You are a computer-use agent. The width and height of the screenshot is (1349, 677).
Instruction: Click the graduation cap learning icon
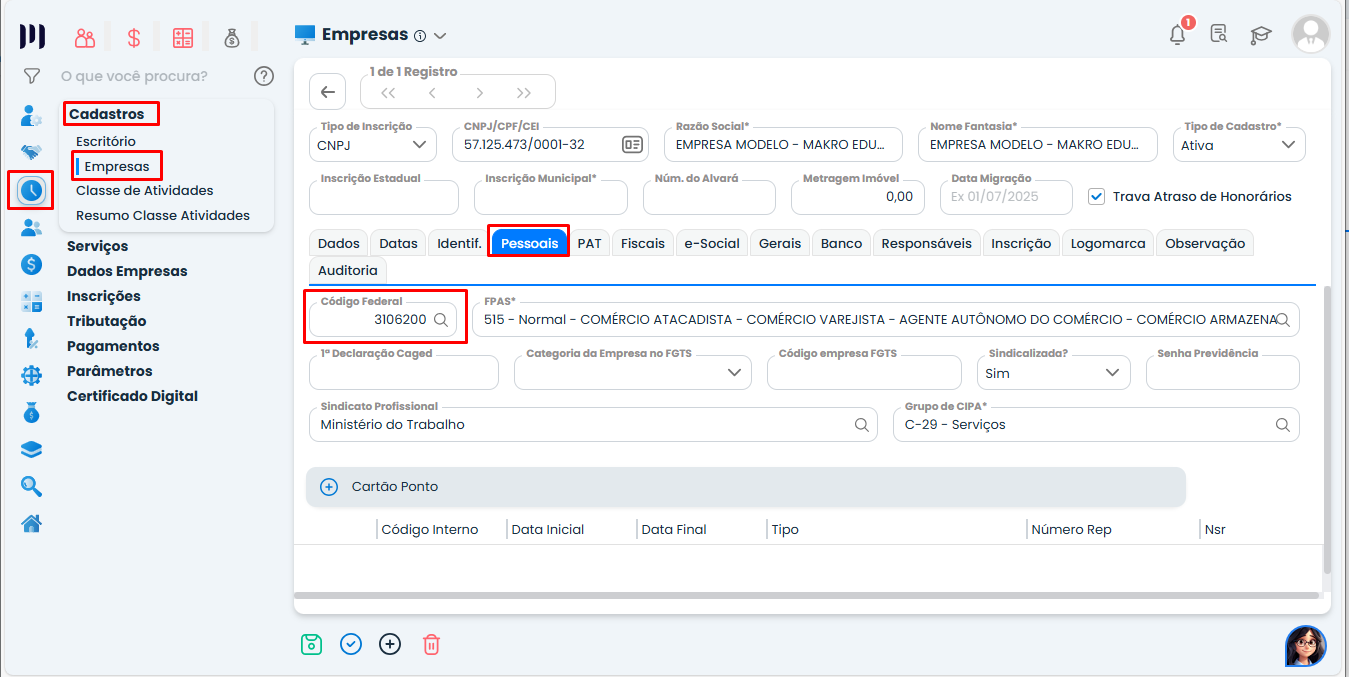1260,33
